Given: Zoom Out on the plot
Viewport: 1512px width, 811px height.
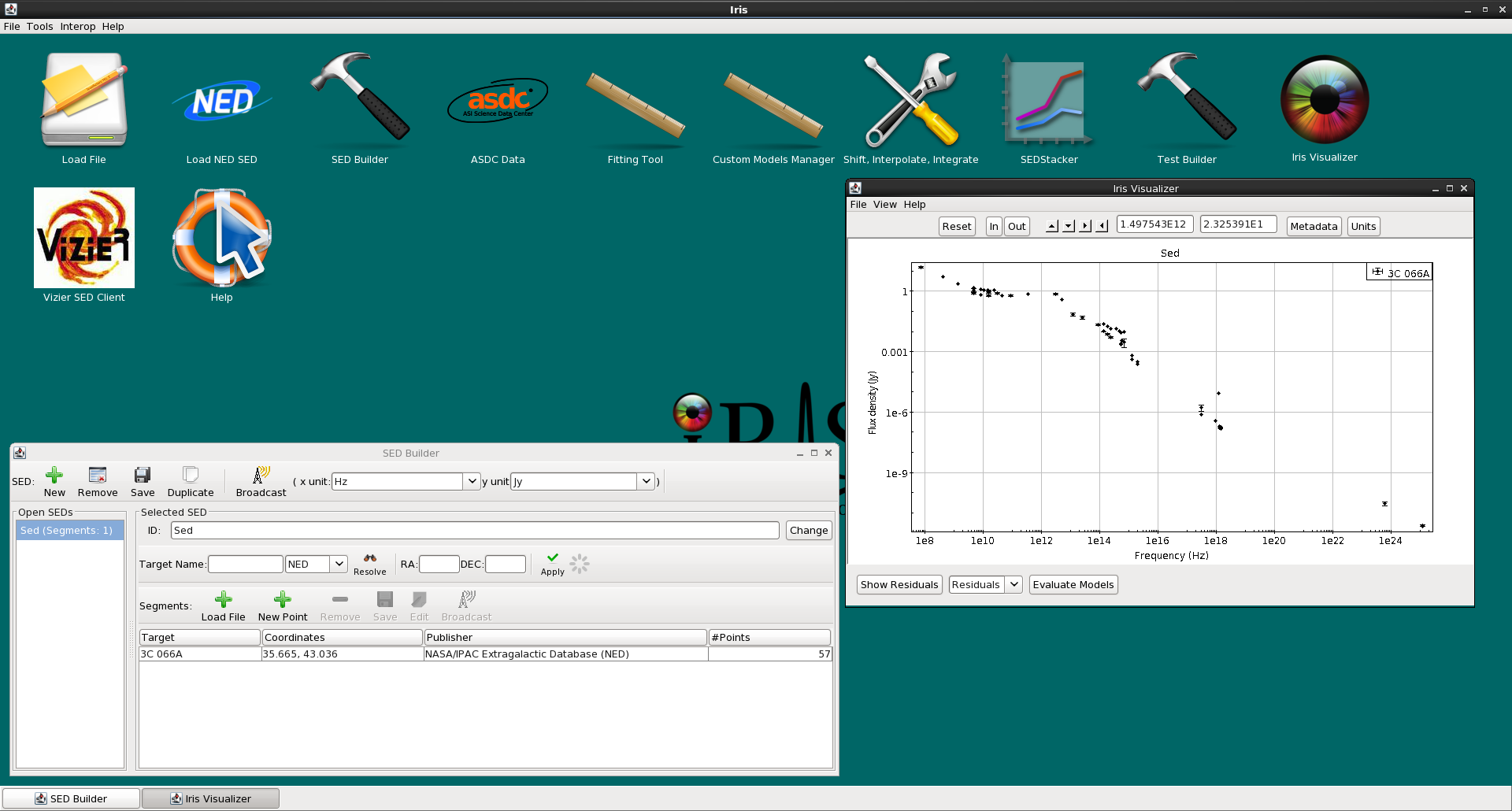Looking at the screenshot, I should pyautogui.click(x=1017, y=226).
